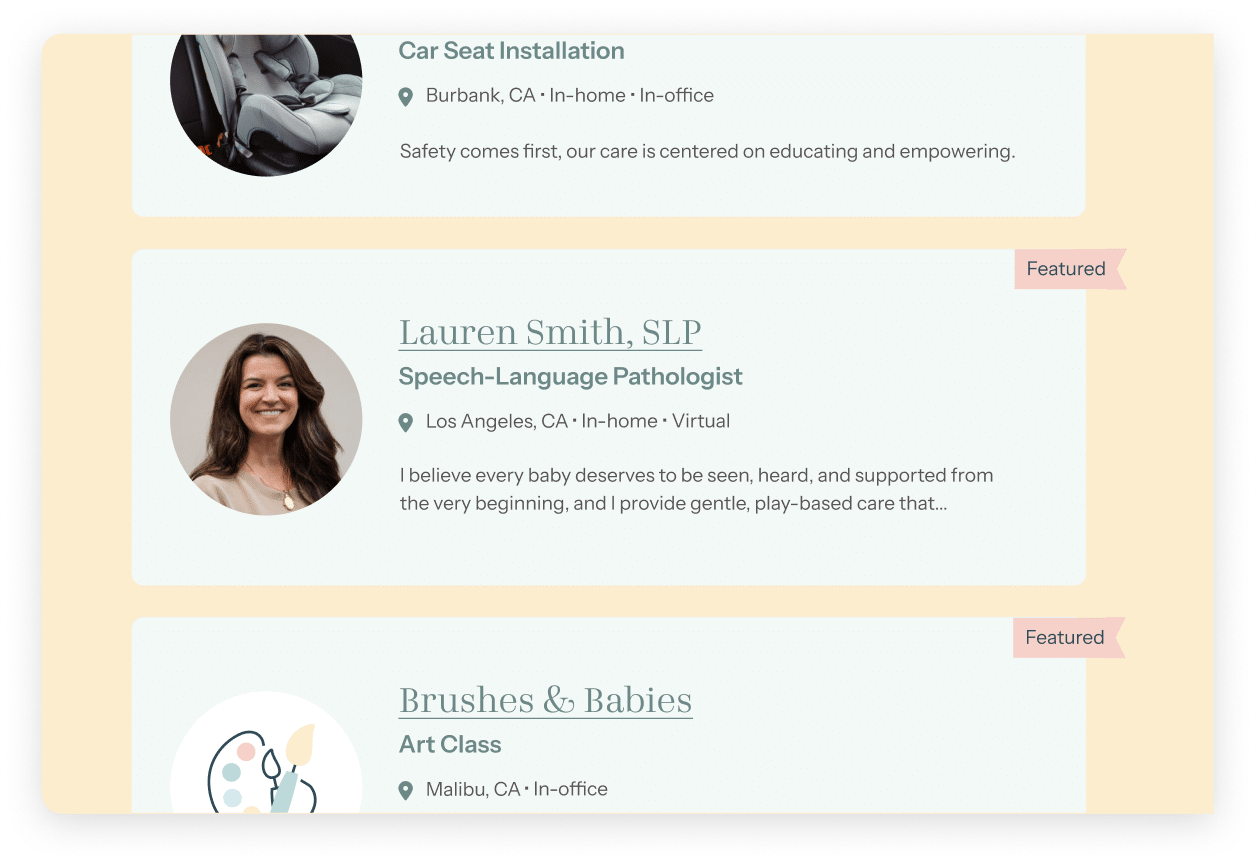Click the location pin beside Malibu, CA
The height and width of the screenshot is (864, 1256).
(405, 791)
